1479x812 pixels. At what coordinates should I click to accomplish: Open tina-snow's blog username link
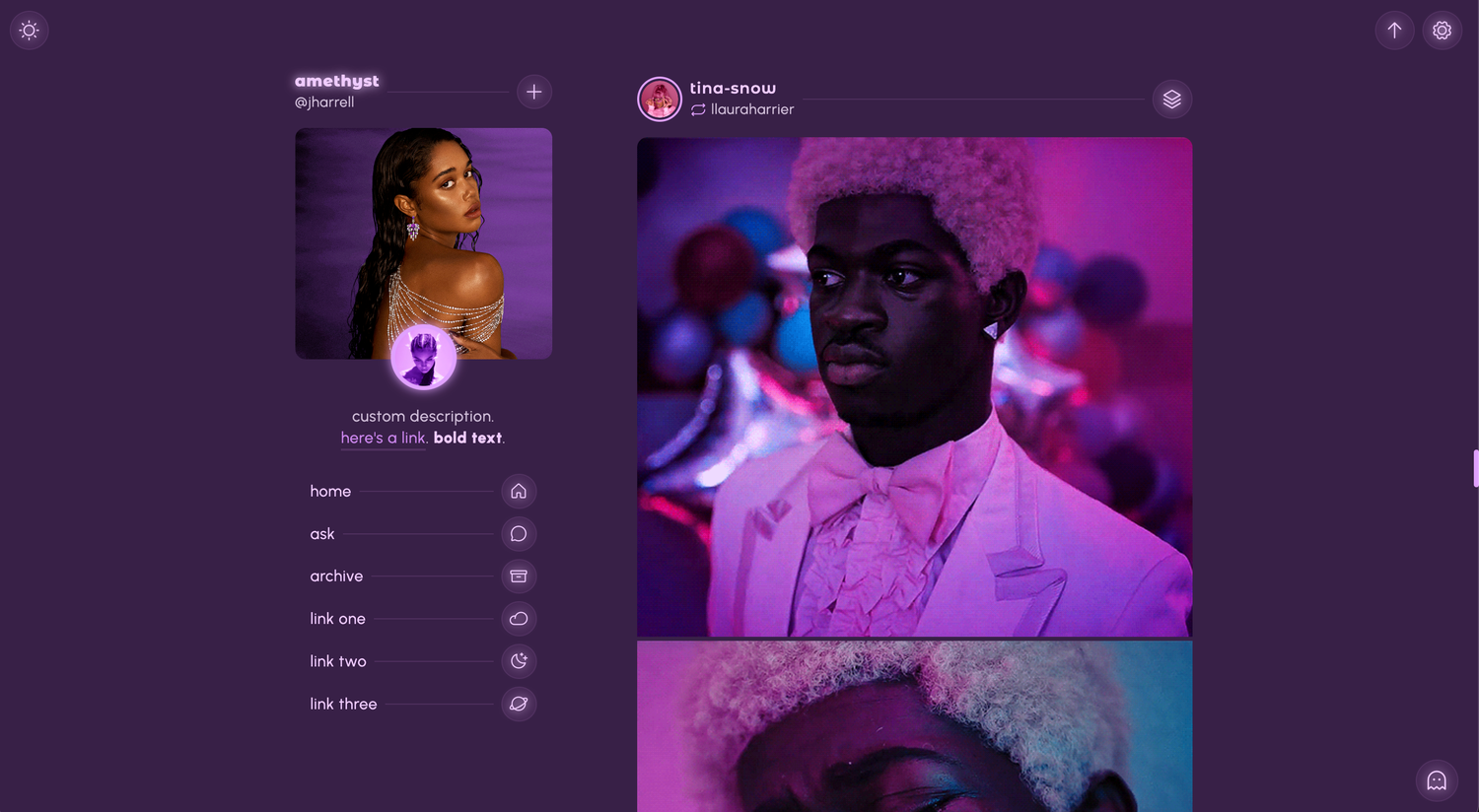click(733, 89)
